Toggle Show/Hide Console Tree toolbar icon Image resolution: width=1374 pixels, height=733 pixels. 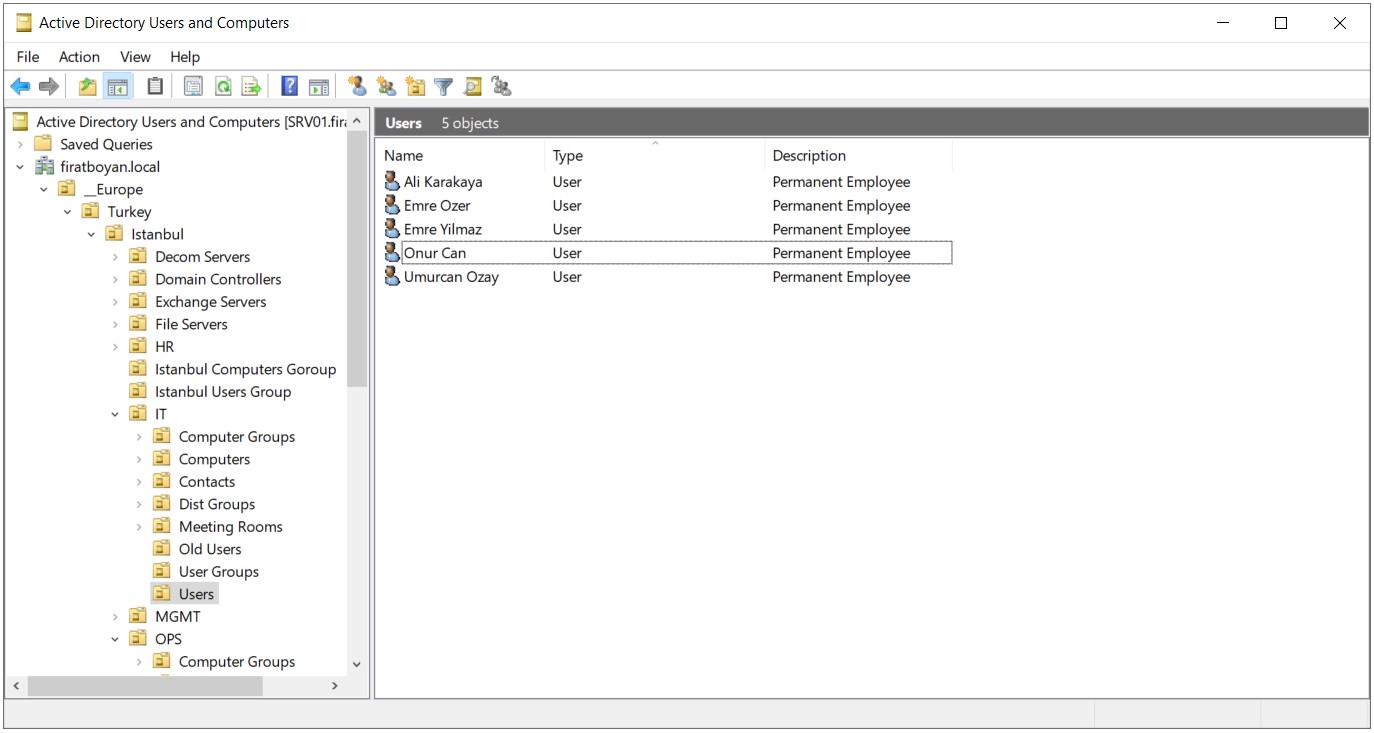coord(118,87)
